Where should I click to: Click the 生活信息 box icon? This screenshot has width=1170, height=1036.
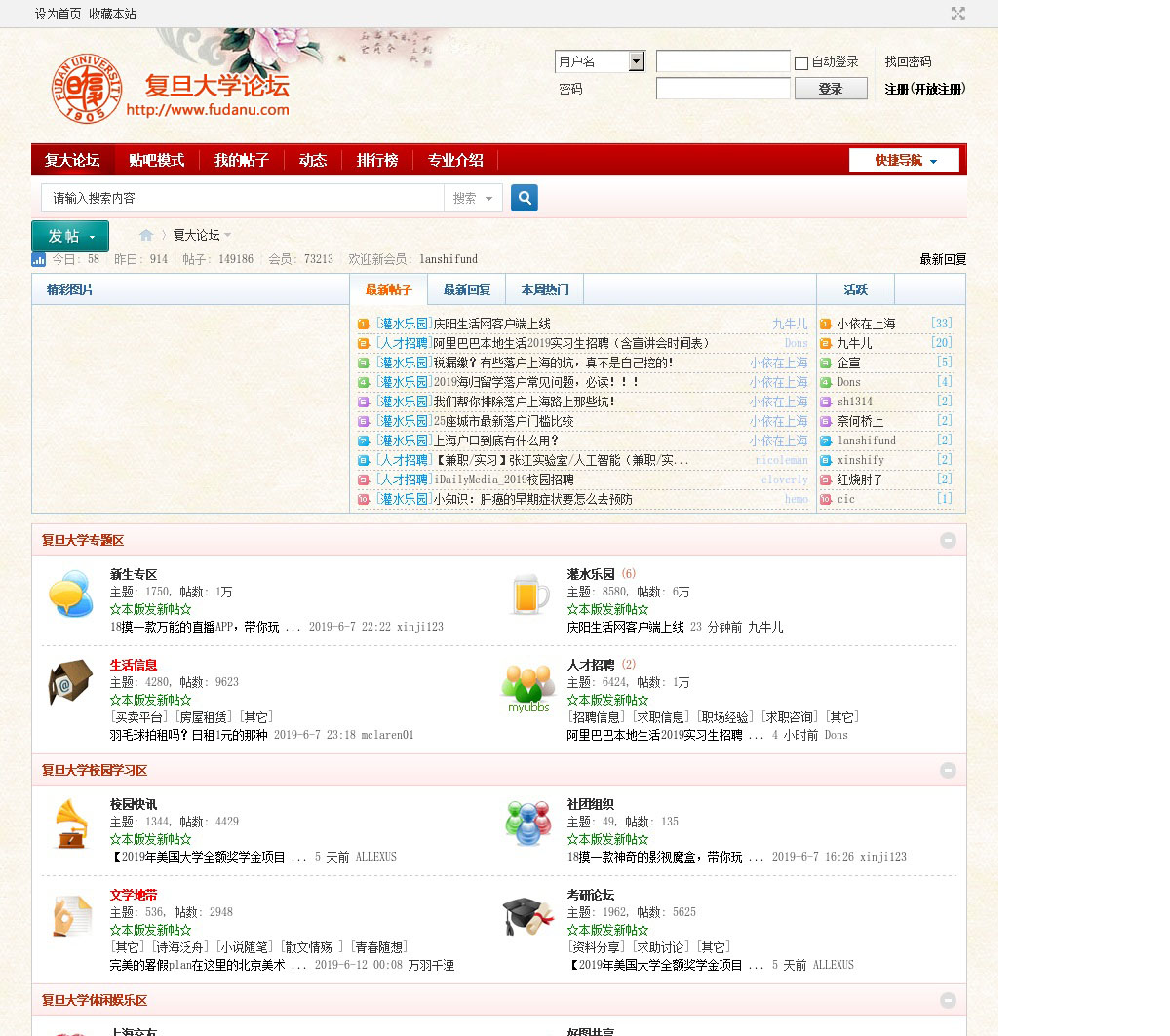(x=71, y=682)
